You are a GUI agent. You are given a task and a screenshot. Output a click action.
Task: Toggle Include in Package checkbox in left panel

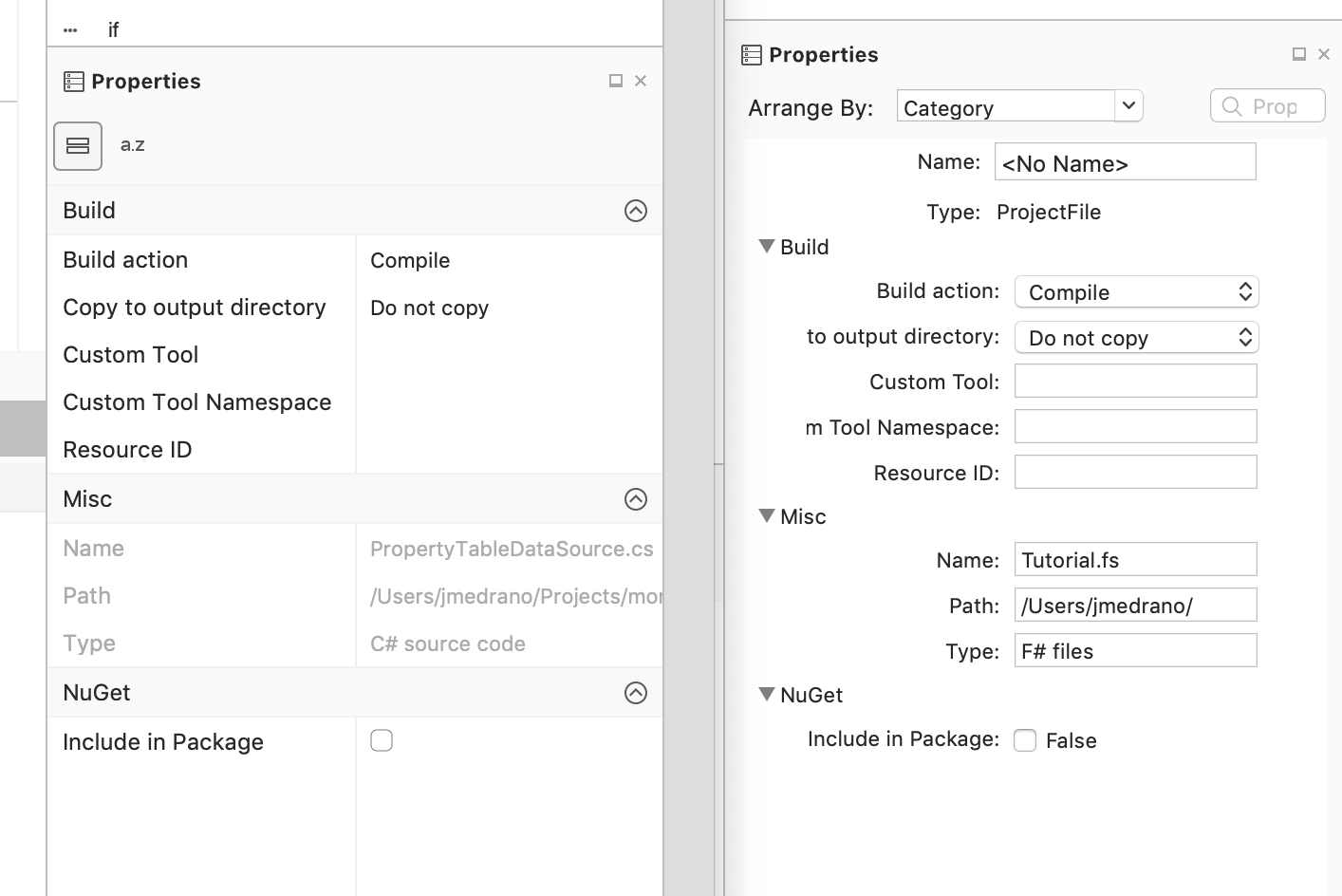tap(382, 739)
